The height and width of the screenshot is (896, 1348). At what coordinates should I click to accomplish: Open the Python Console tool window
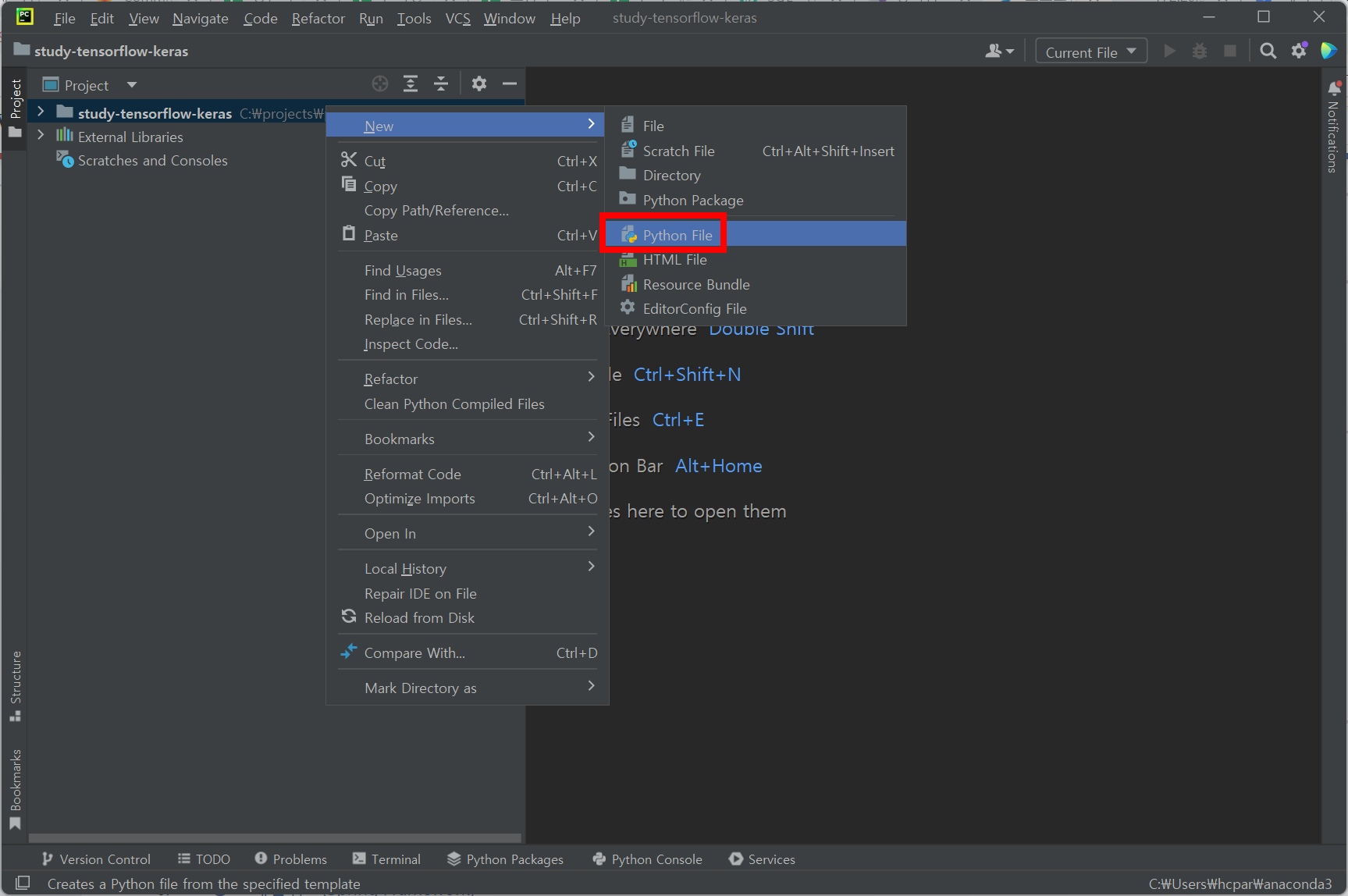pos(648,859)
